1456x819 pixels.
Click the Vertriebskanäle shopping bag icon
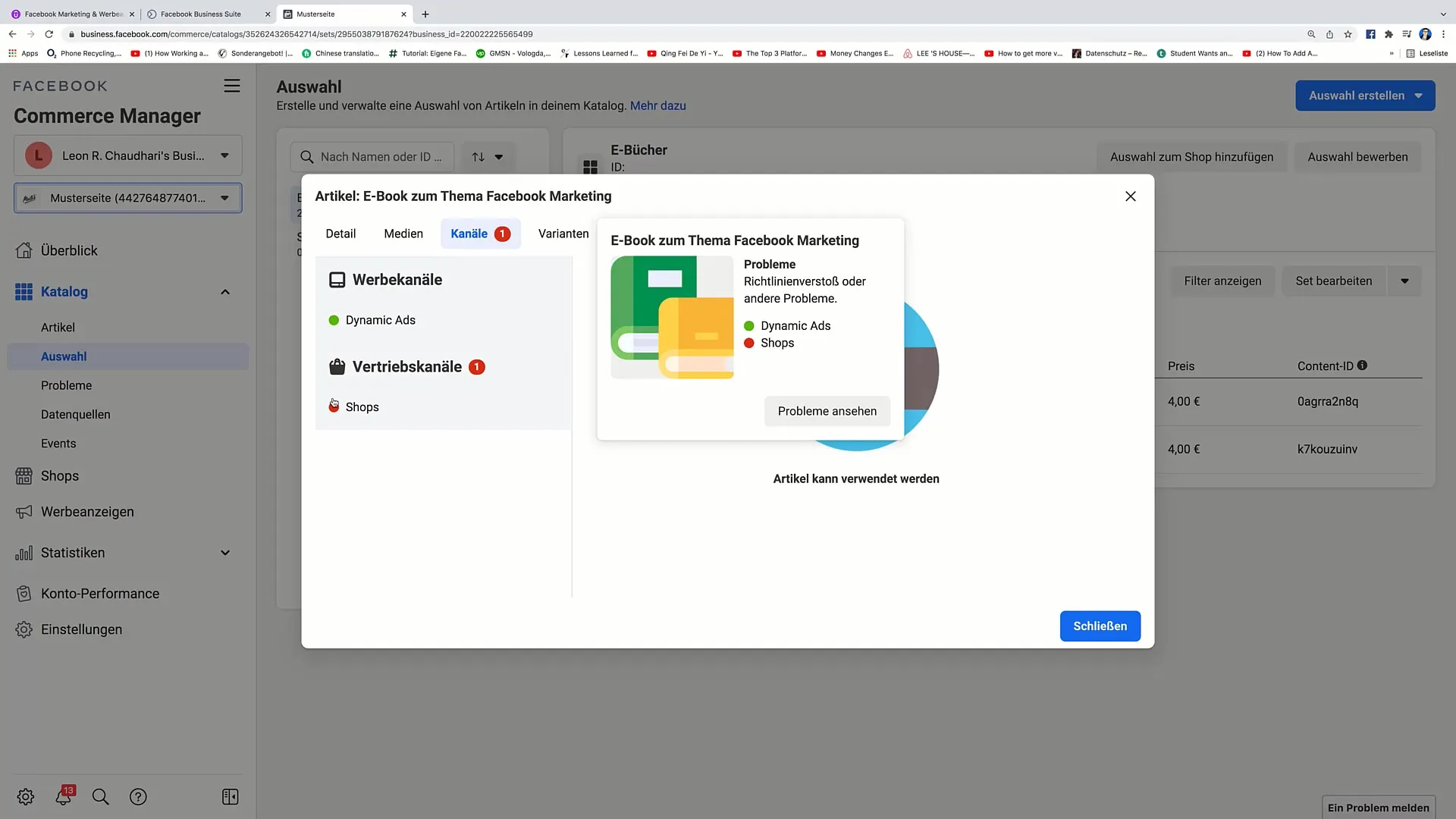pos(337,367)
